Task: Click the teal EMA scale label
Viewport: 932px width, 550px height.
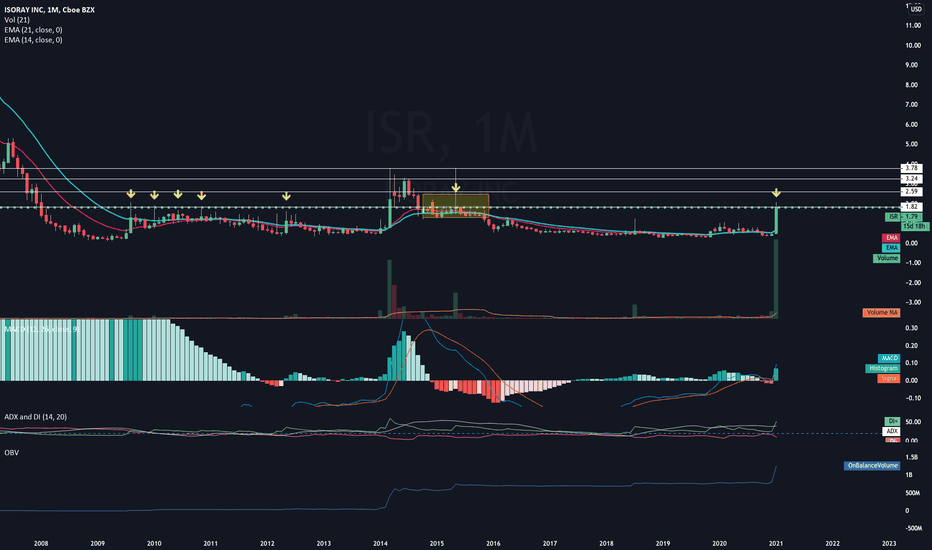Action: point(892,247)
